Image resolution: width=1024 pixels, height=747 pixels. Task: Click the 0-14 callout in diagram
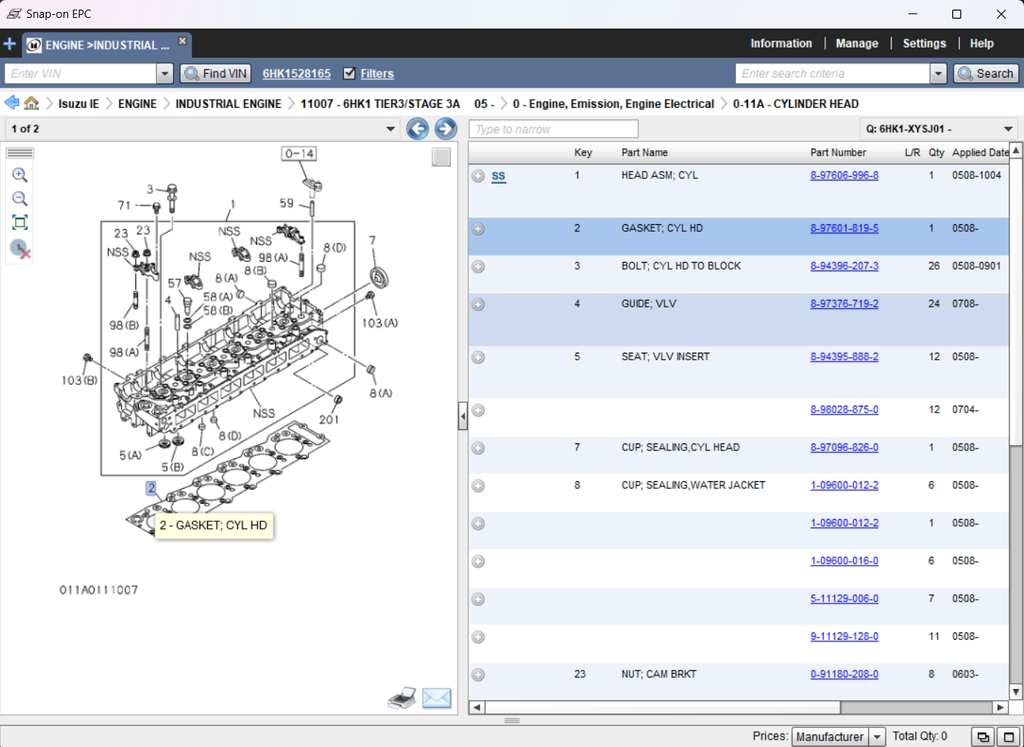[299, 153]
